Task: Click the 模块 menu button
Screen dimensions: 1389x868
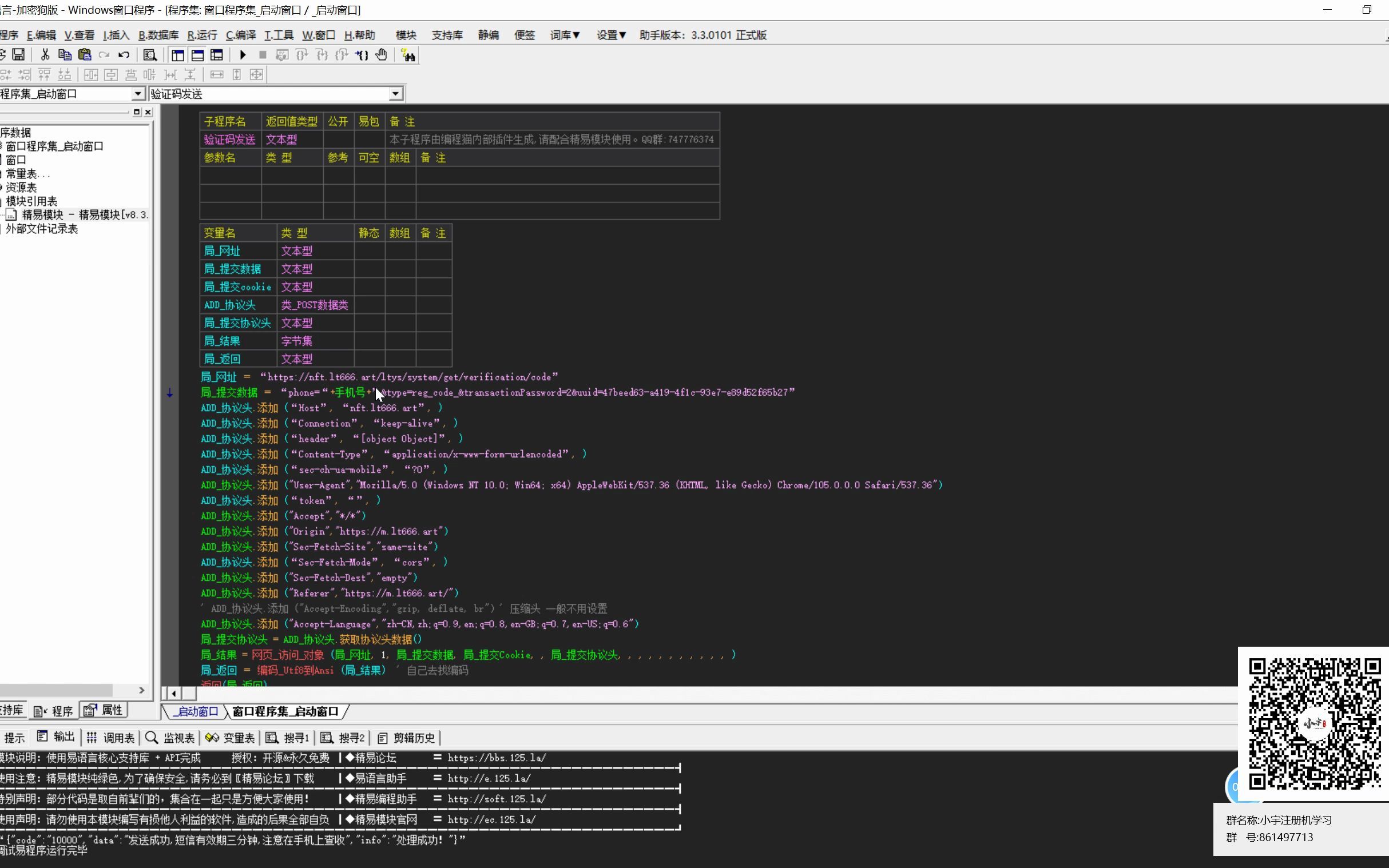Action: (406, 35)
